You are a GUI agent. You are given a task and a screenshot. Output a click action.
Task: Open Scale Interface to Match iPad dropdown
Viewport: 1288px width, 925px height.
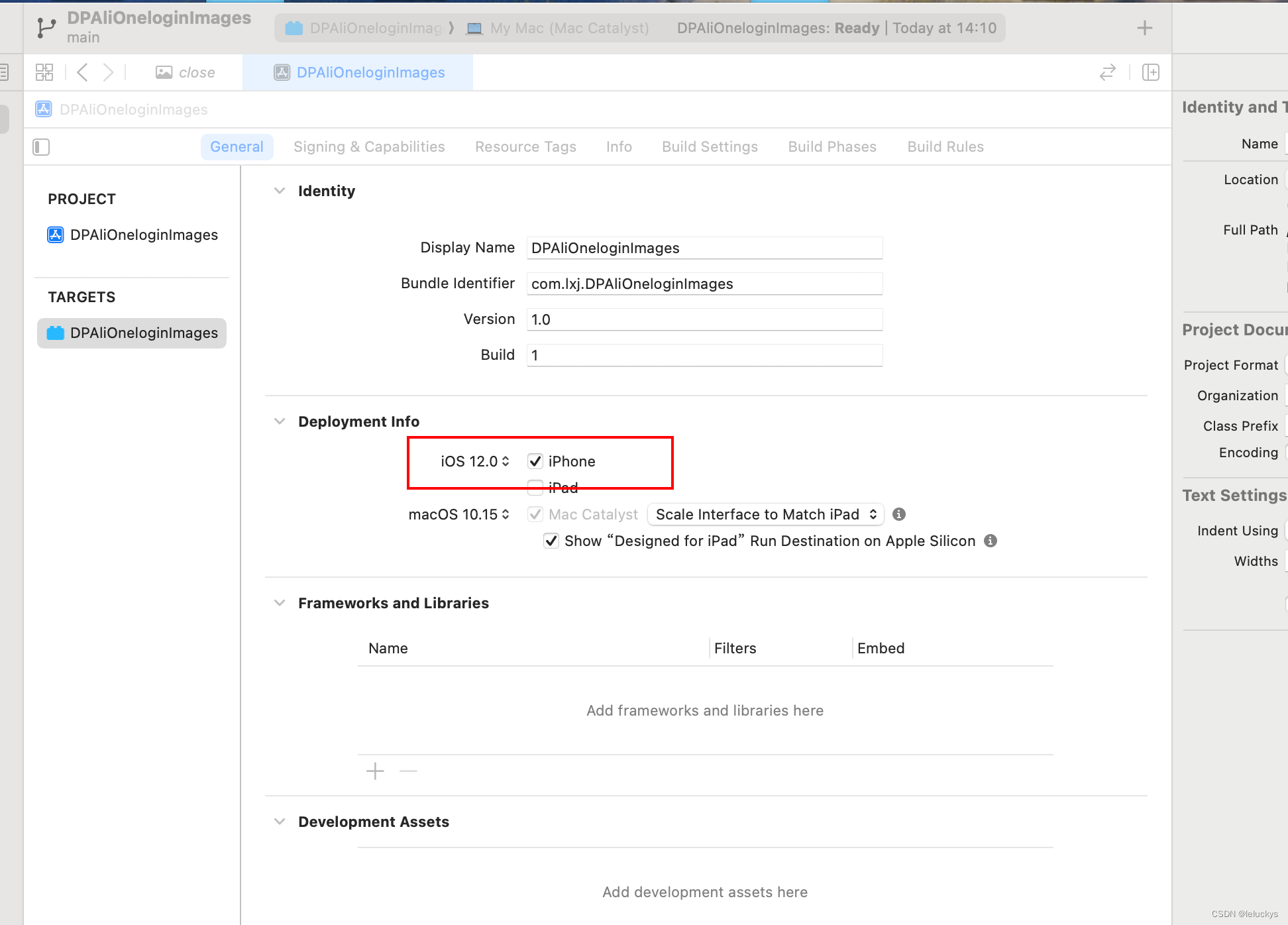765,514
